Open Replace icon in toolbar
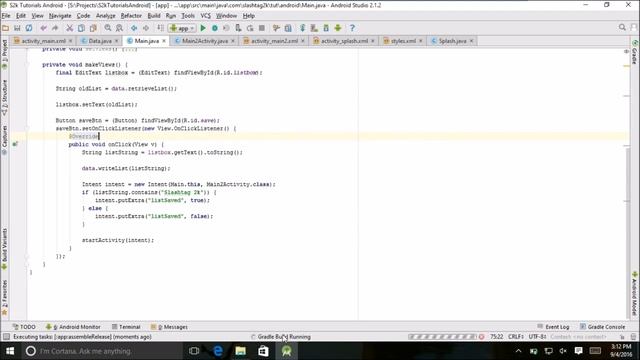The image size is (640, 360). click(119, 28)
